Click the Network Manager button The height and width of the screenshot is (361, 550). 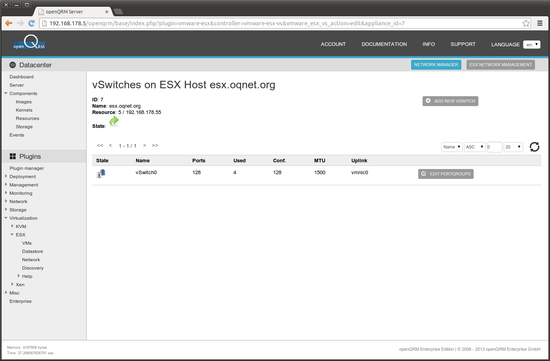click(x=436, y=65)
